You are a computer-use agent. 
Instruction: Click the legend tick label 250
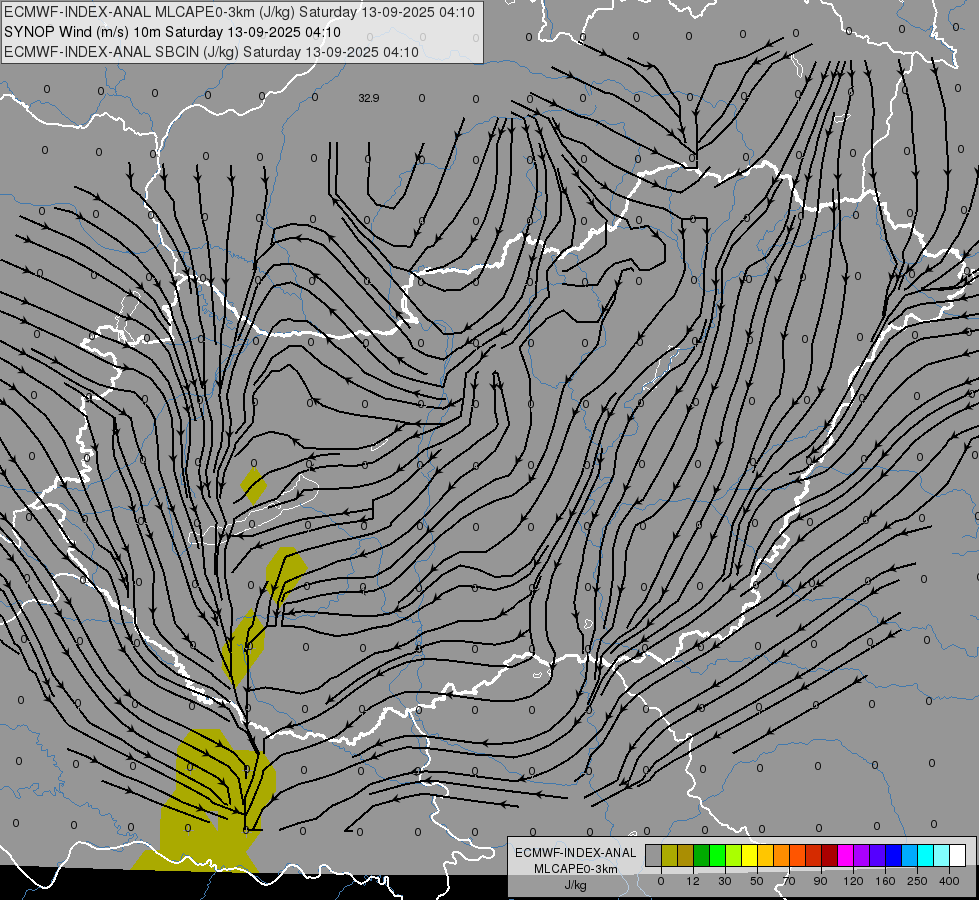[917, 881]
